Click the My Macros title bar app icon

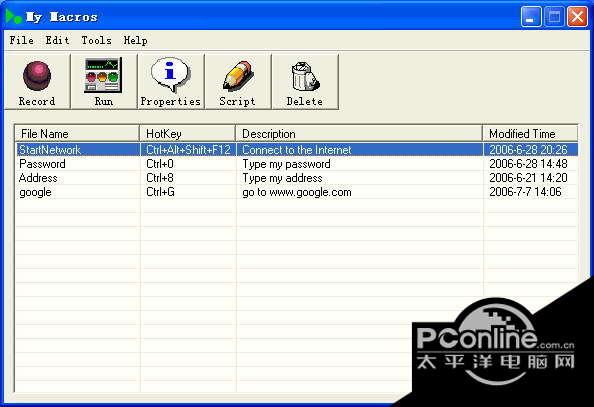[13, 17]
